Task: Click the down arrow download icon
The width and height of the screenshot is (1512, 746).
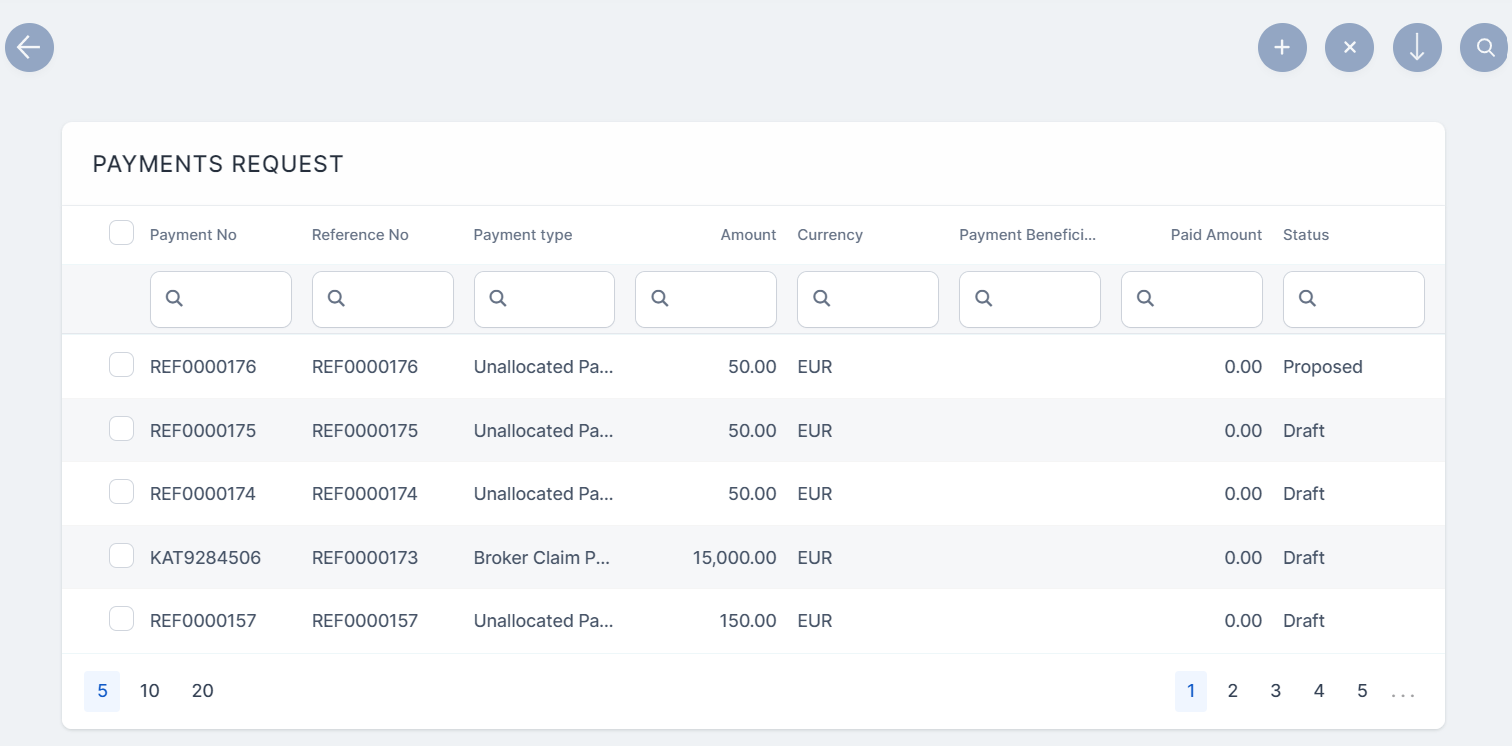Action: point(1416,48)
